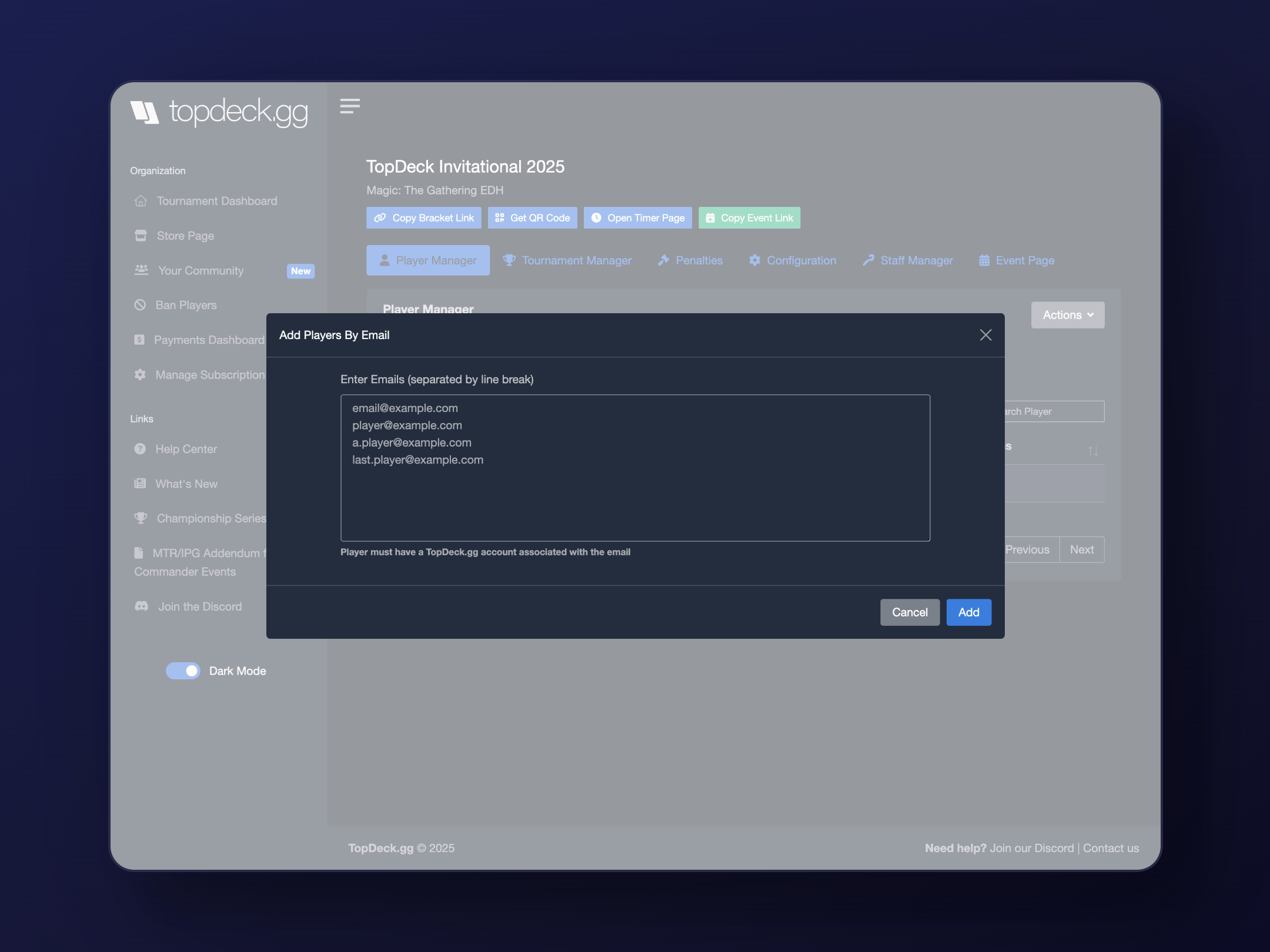Click the hamburger menu icon

click(x=350, y=106)
